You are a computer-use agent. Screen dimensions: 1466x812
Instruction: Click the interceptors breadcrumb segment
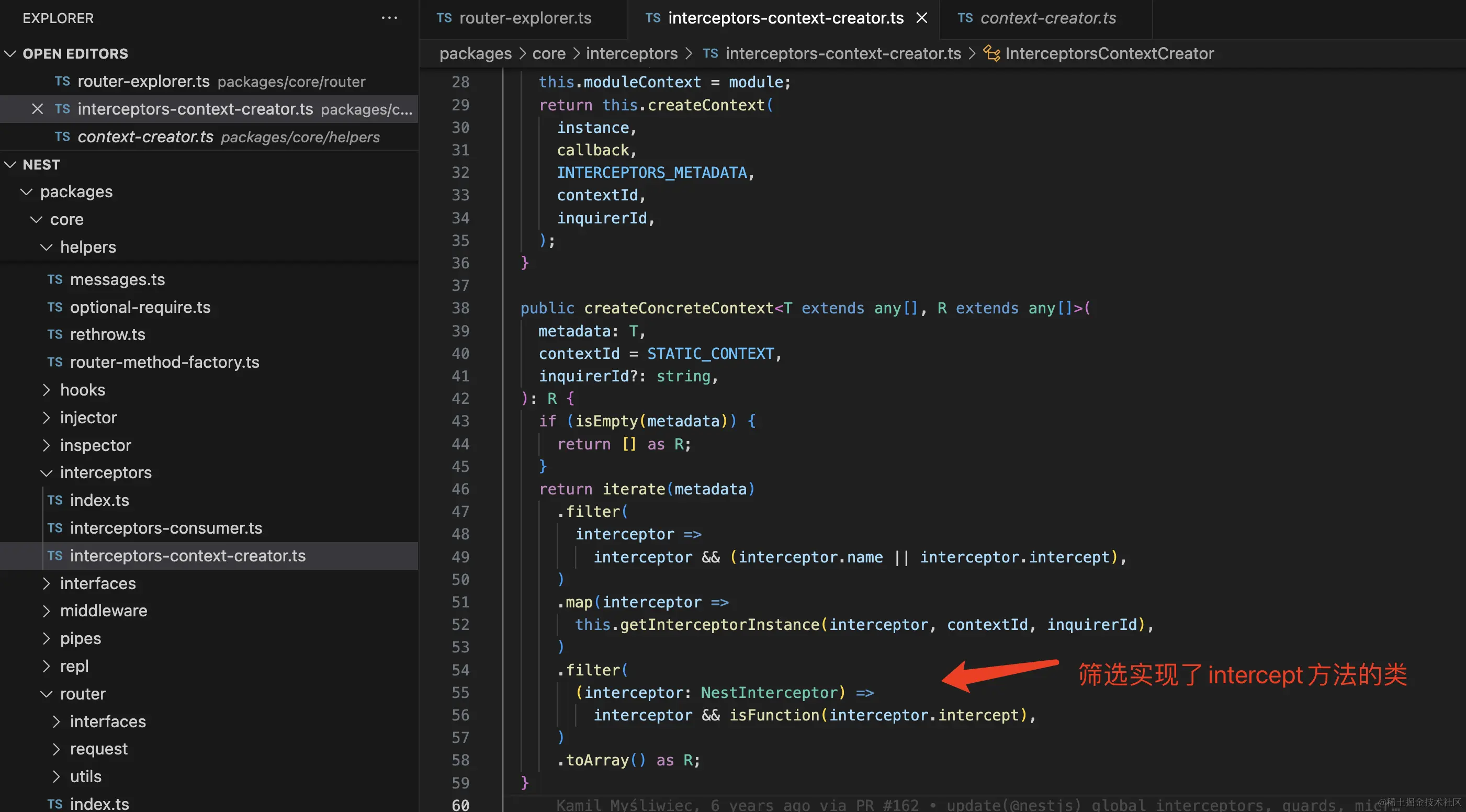click(631, 53)
